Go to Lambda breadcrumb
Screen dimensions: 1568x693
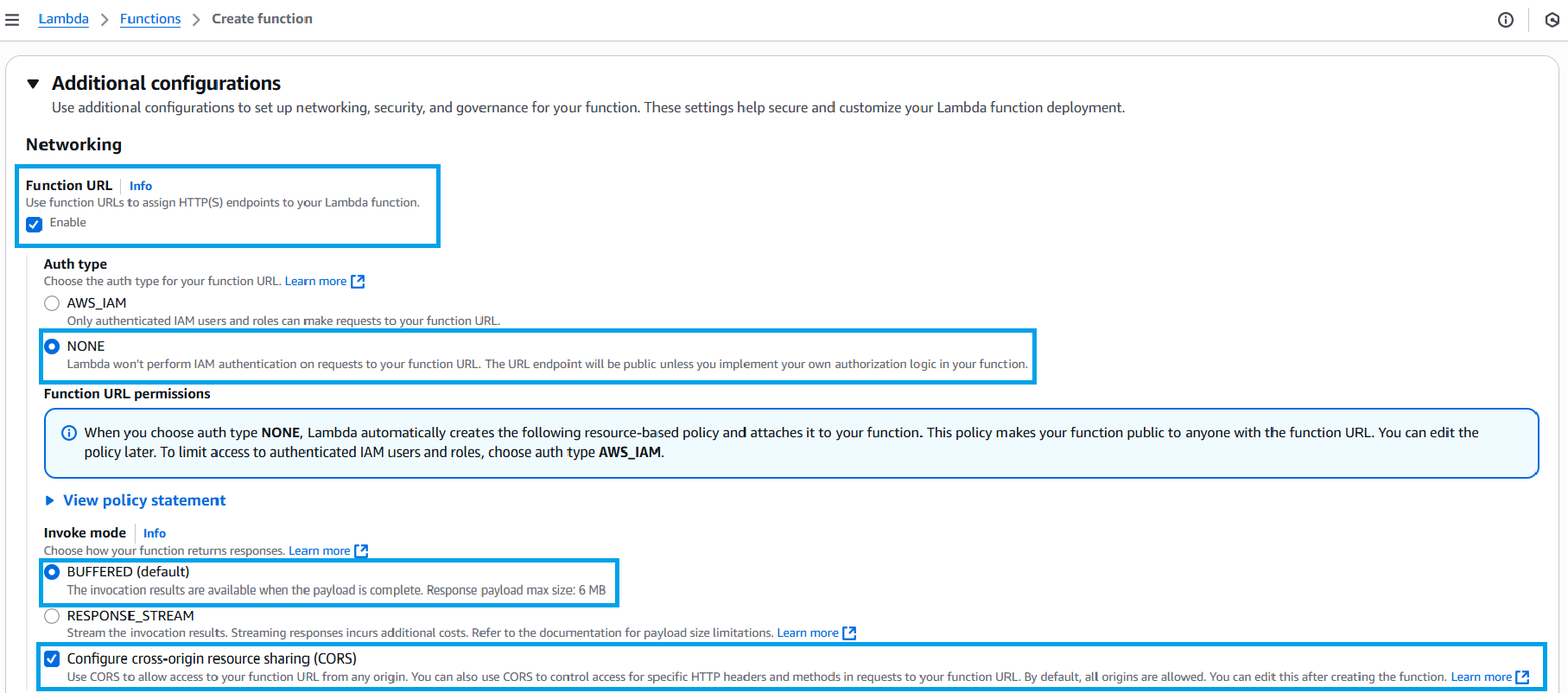[x=64, y=19]
